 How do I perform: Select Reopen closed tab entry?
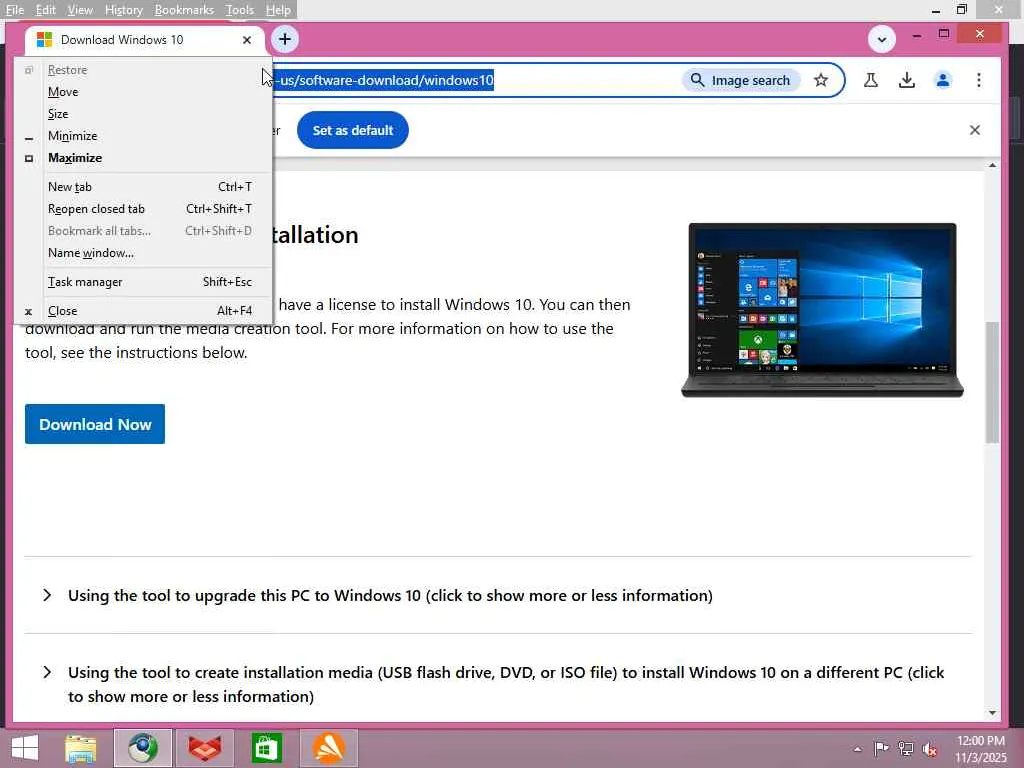tap(144, 209)
